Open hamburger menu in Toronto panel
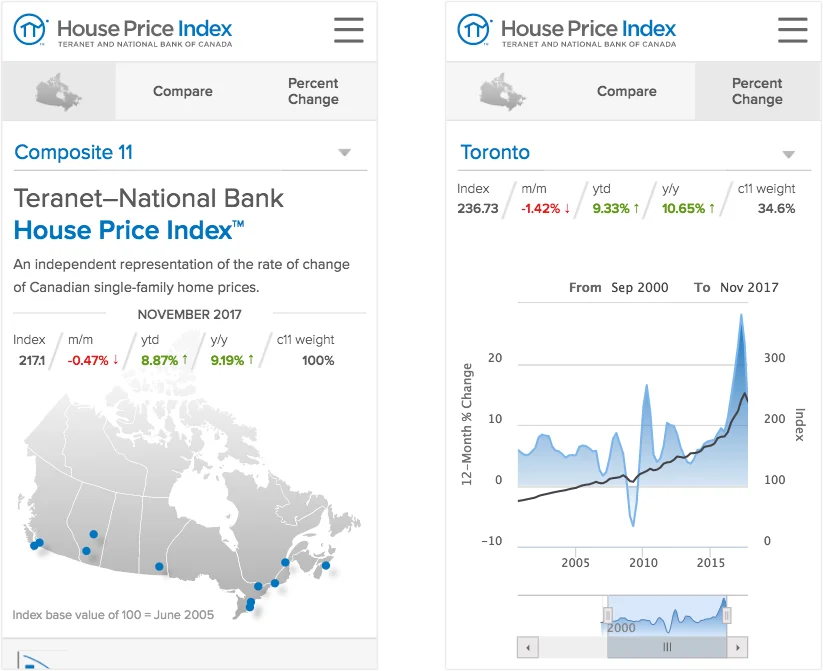The height and width of the screenshot is (671, 823). pyautogui.click(x=792, y=30)
